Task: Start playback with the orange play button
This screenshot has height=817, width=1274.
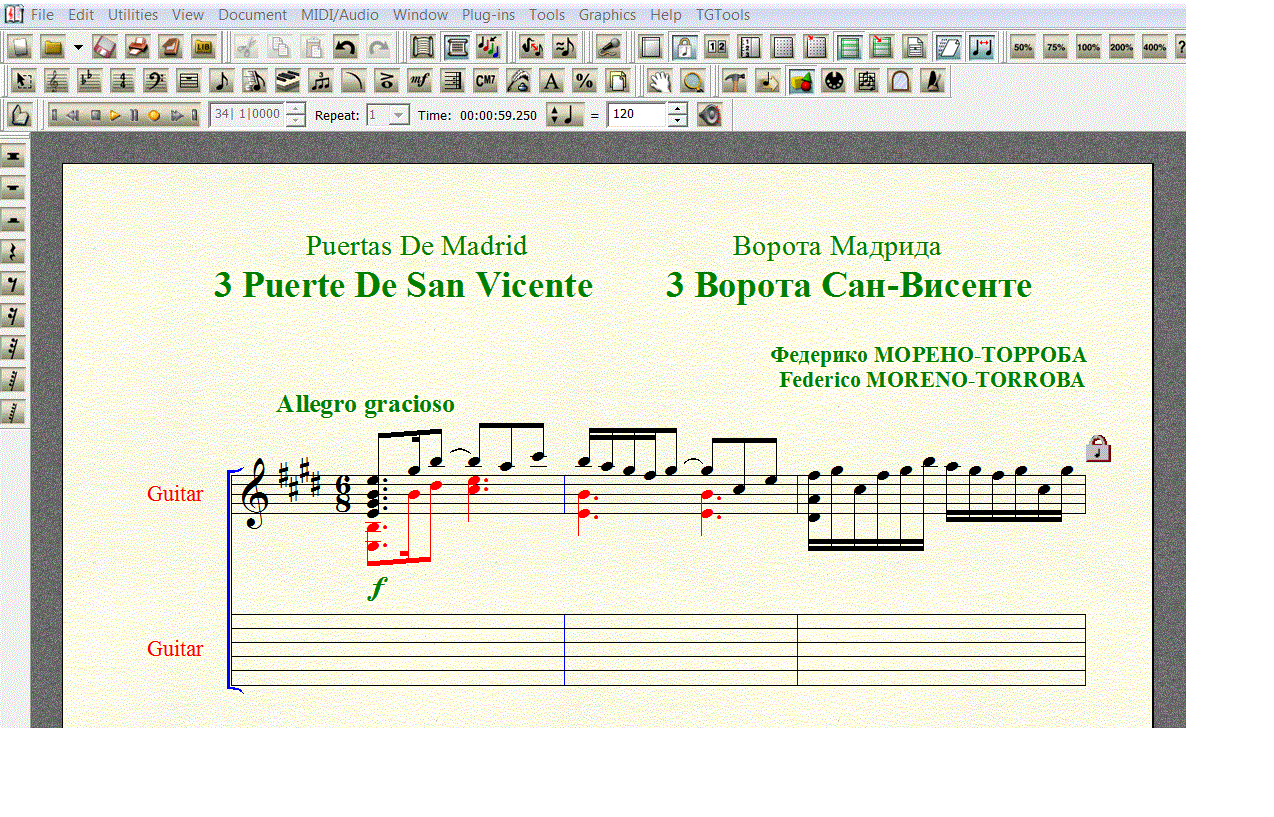Action: 115,115
